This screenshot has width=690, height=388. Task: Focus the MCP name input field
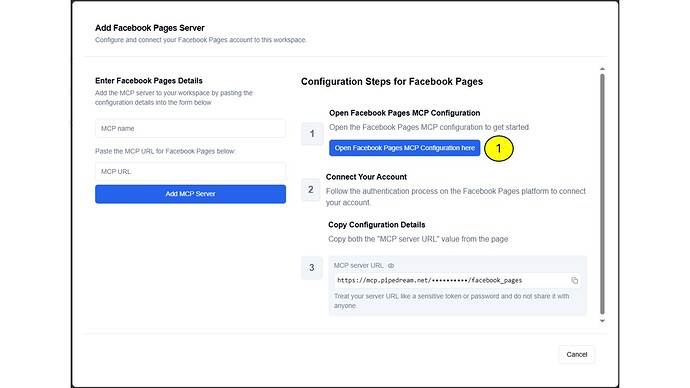pyautogui.click(x=191, y=128)
